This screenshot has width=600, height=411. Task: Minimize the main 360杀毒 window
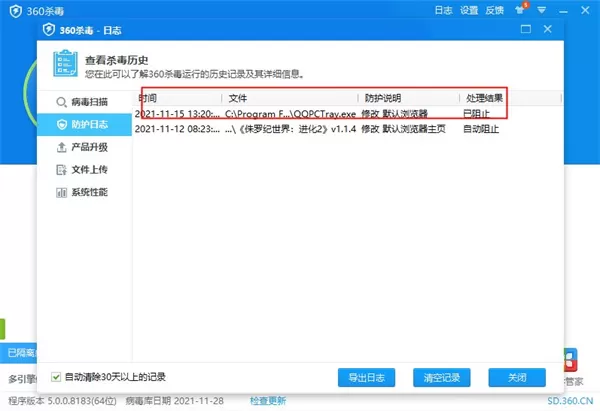pos(563,10)
